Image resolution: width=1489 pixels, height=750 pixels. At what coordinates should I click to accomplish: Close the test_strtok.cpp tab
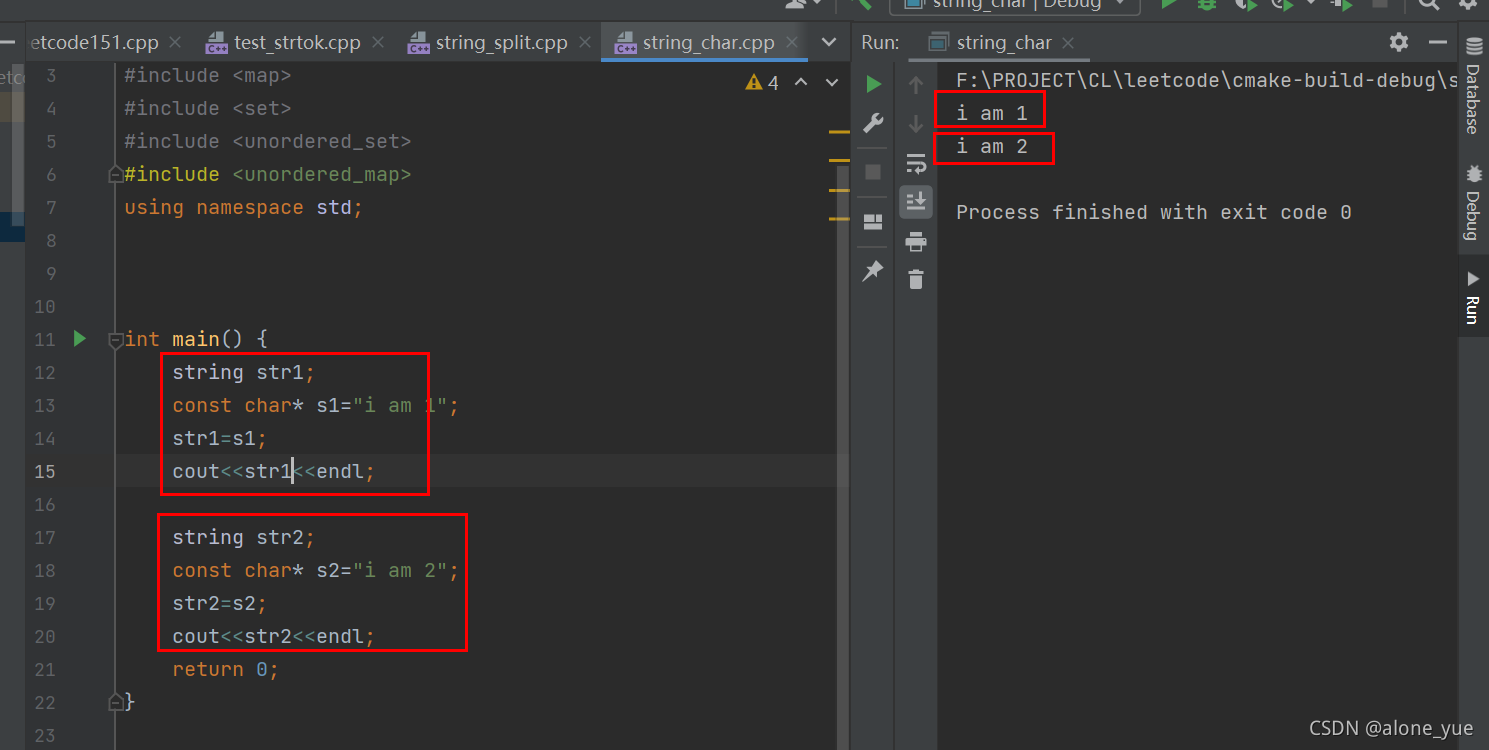379,43
